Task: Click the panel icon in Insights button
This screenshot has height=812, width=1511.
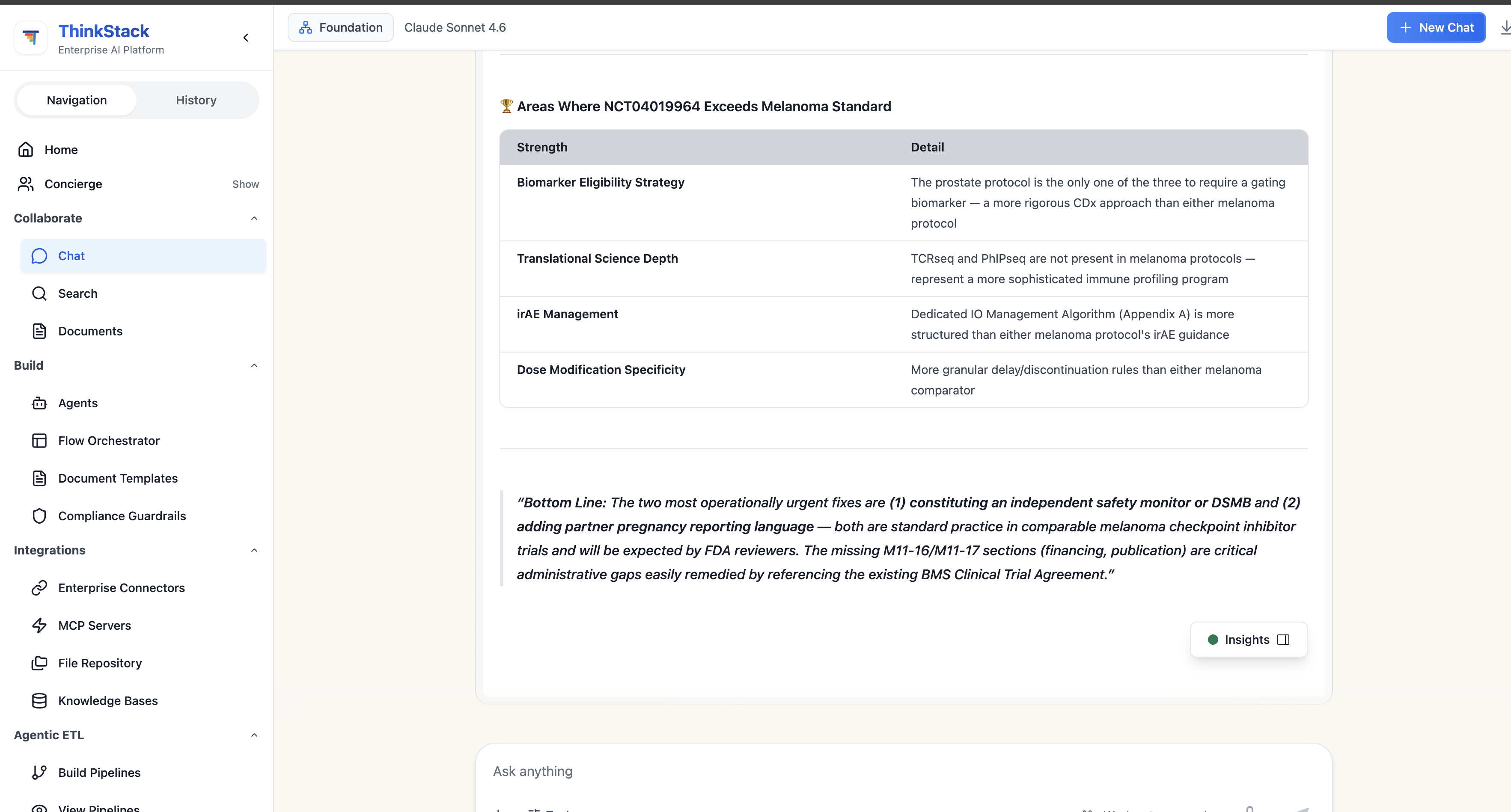Action: pyautogui.click(x=1283, y=640)
